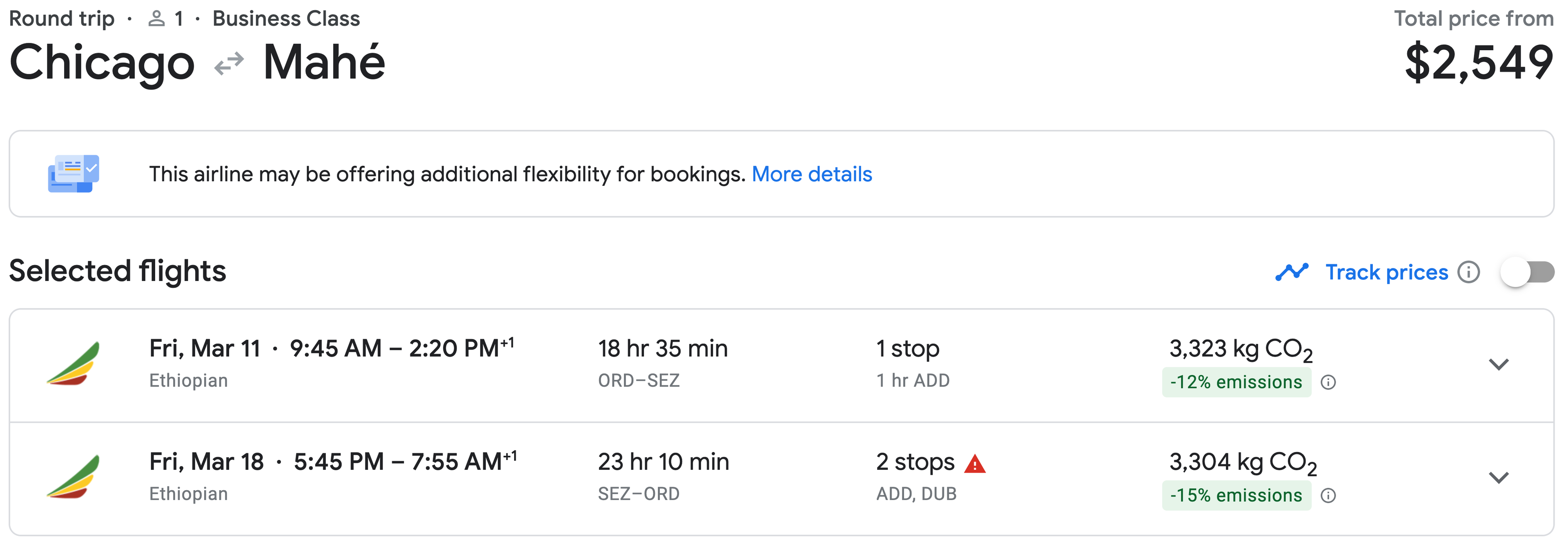Click the $2,549 total price
This screenshot has height=551, width=1568.
(1479, 62)
